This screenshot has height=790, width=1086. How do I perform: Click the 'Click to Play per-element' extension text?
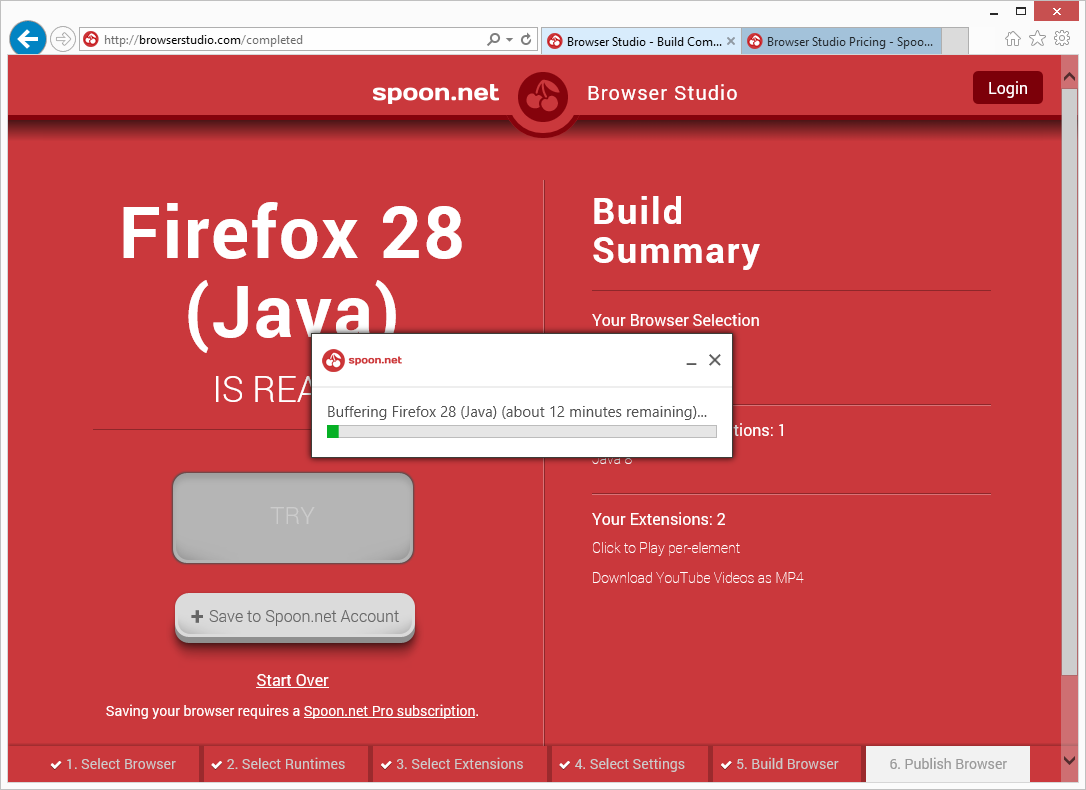(x=666, y=548)
